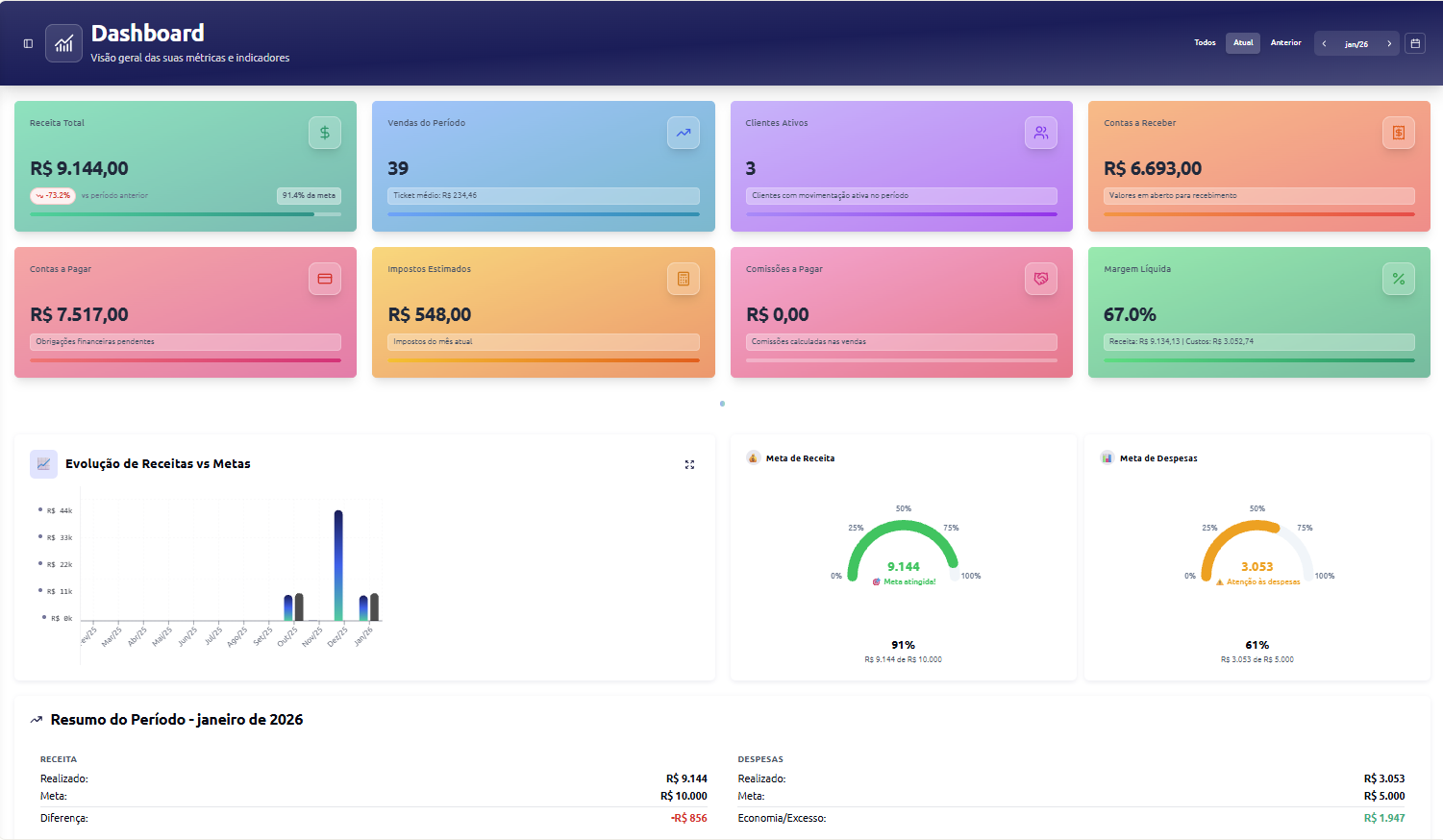
Task: Click the receipt icon on Contas a Receber
Action: [x=1399, y=133]
